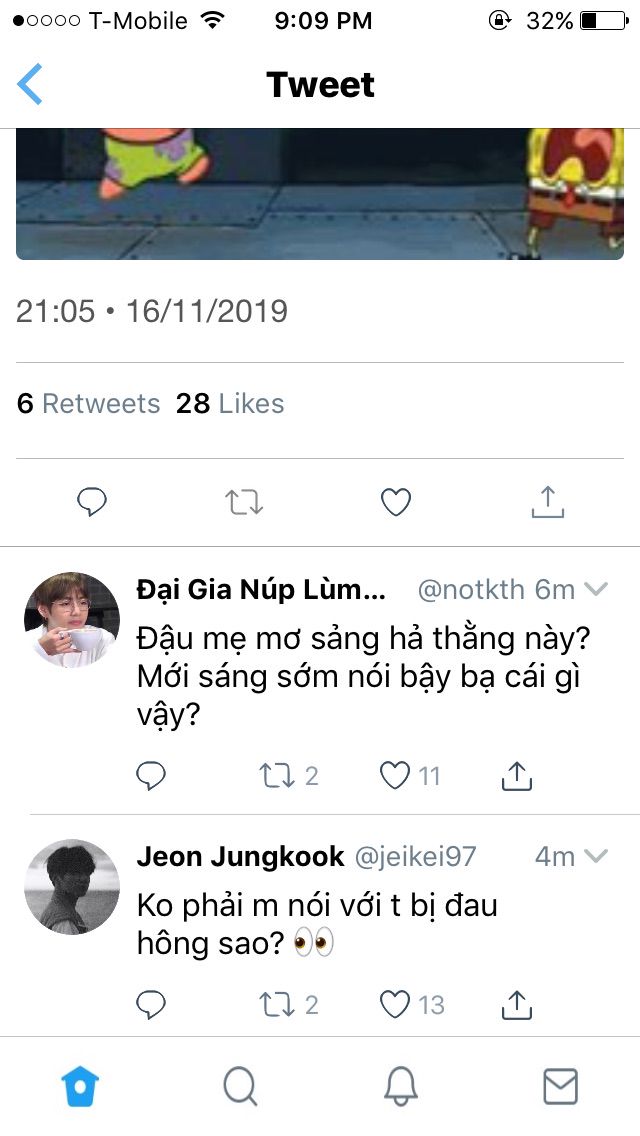Open options chevron on @jeikei97's reply
Screen dimensions: 640x1136
coord(596,857)
